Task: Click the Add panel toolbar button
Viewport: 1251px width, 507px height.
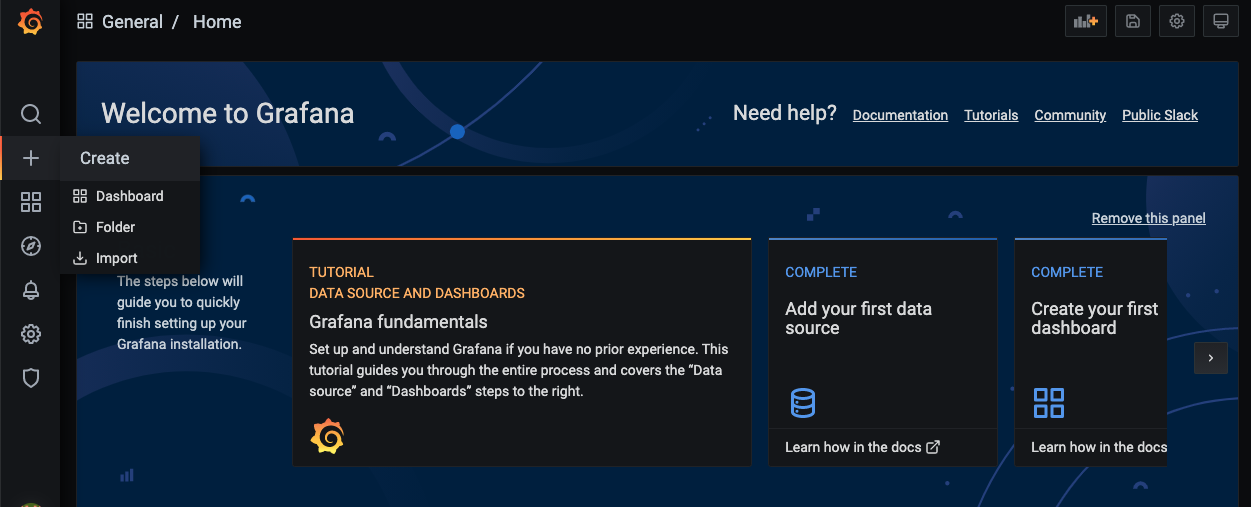Action: click(1086, 21)
